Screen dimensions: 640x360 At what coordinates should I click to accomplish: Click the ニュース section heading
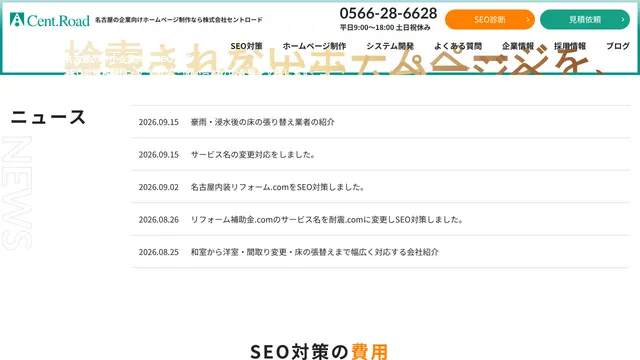[48, 117]
